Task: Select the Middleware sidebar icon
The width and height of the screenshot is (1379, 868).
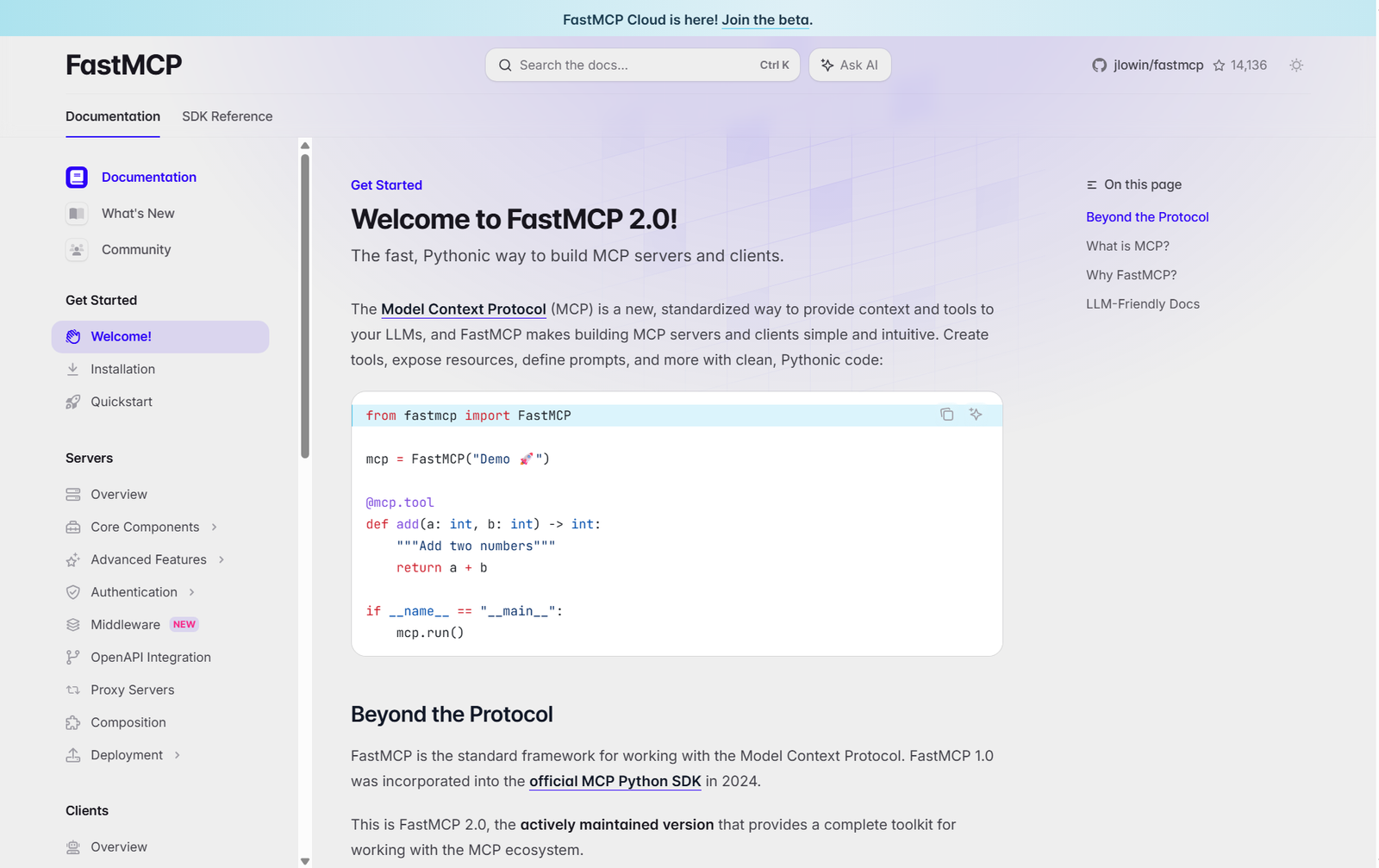Action: tap(73, 624)
